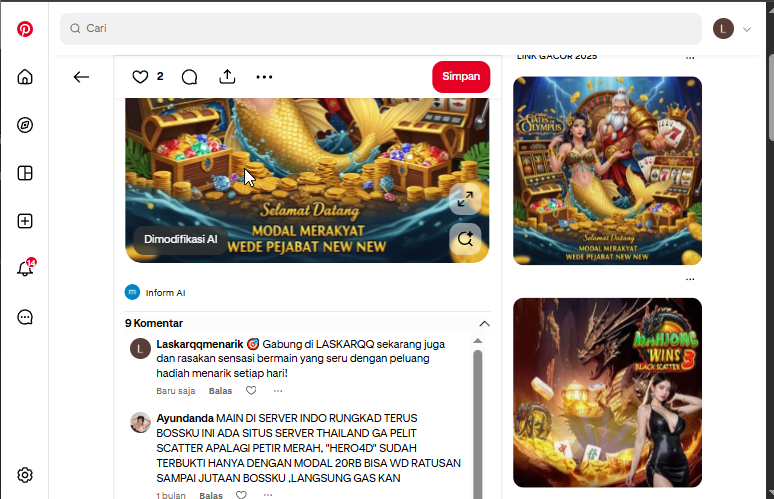The image size is (774, 499).
Task: Click the Baru saja timestamp
Action: click(x=176, y=390)
